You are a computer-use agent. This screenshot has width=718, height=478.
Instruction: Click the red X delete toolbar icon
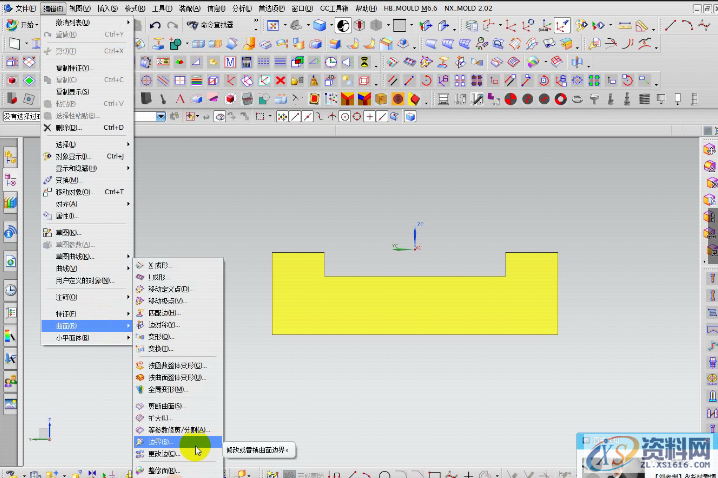[278, 80]
